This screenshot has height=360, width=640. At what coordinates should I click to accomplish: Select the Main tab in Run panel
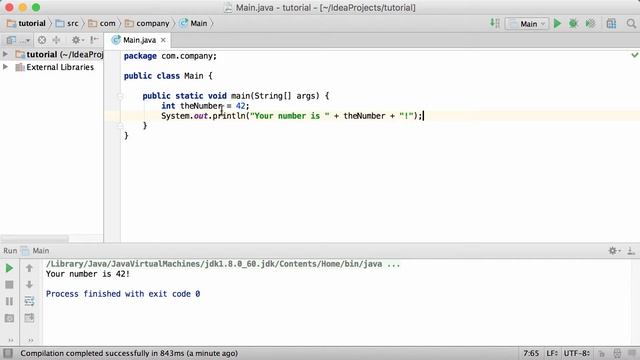pos(35,251)
